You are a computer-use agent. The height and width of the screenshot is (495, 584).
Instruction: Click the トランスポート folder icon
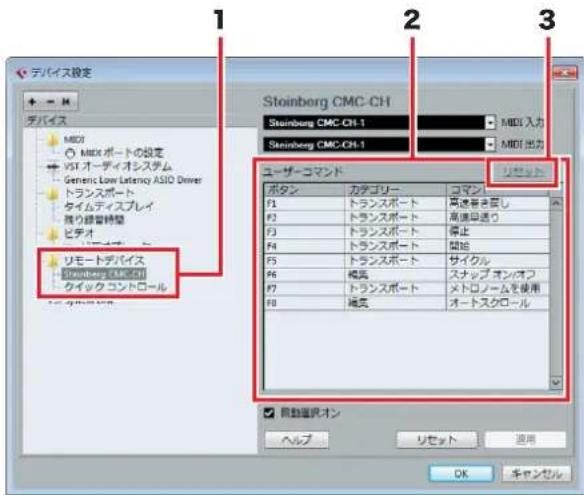(x=53, y=193)
